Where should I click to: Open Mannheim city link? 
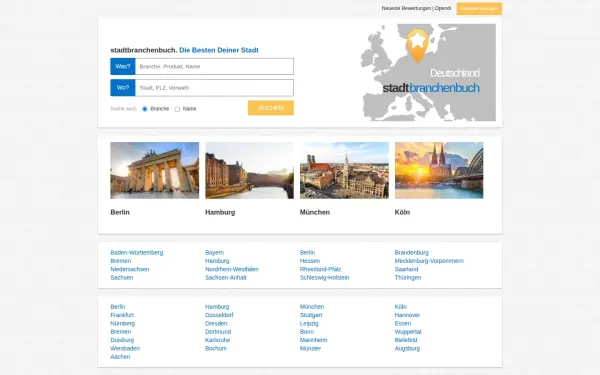(x=313, y=340)
